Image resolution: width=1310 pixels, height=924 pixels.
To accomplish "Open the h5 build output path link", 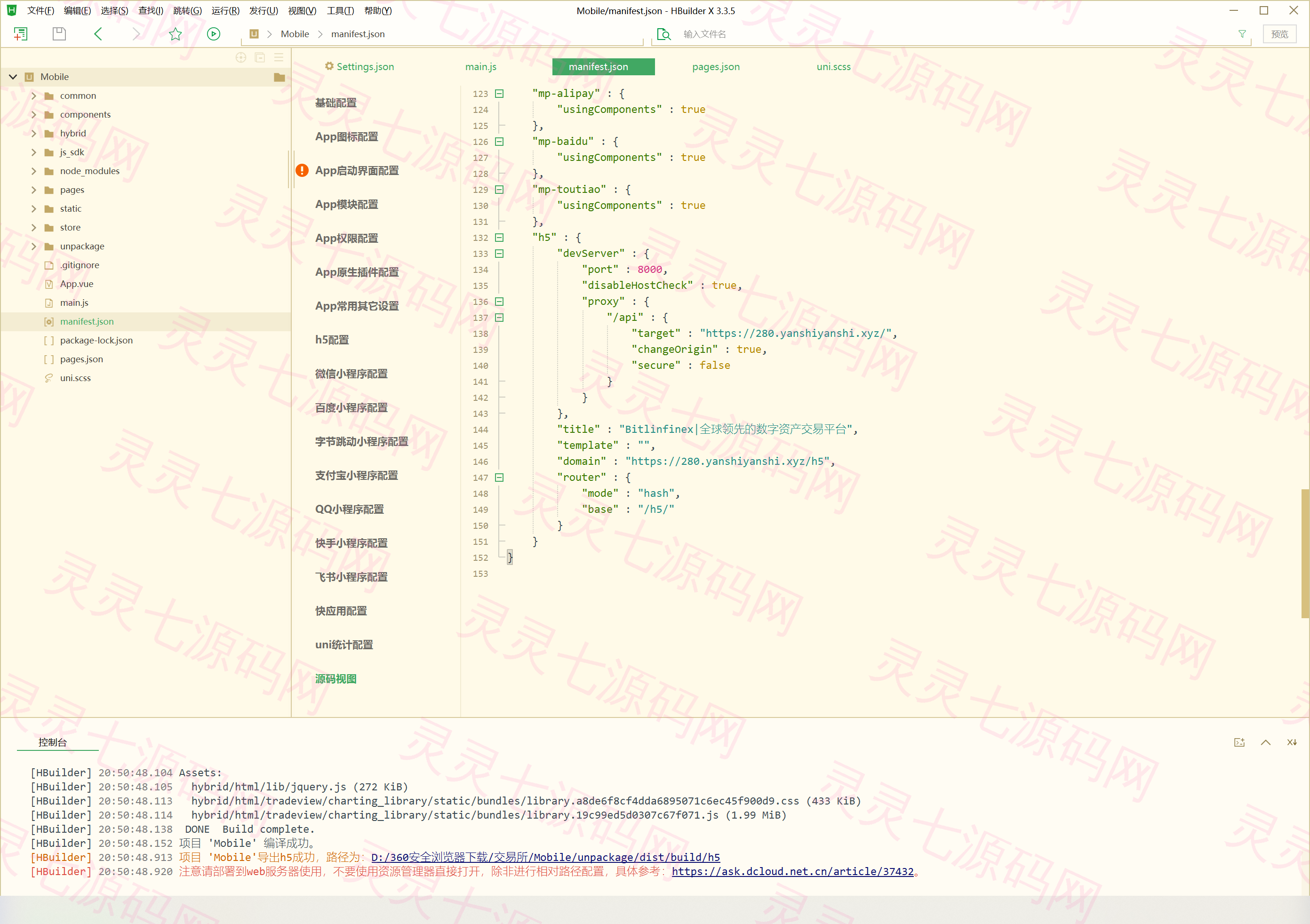I will pyautogui.click(x=545, y=857).
